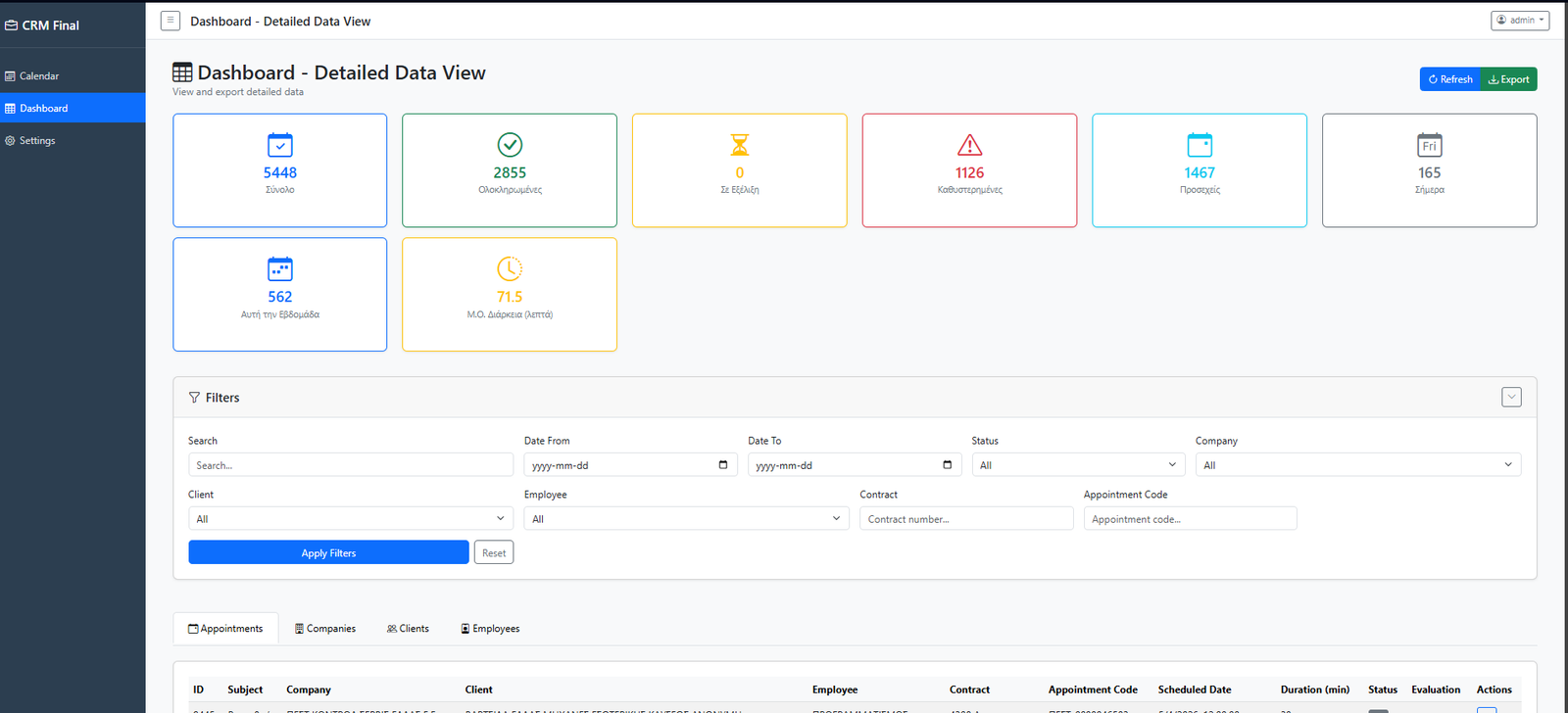Open the Company dropdown filter
The image size is (1568, 713).
[1357, 465]
